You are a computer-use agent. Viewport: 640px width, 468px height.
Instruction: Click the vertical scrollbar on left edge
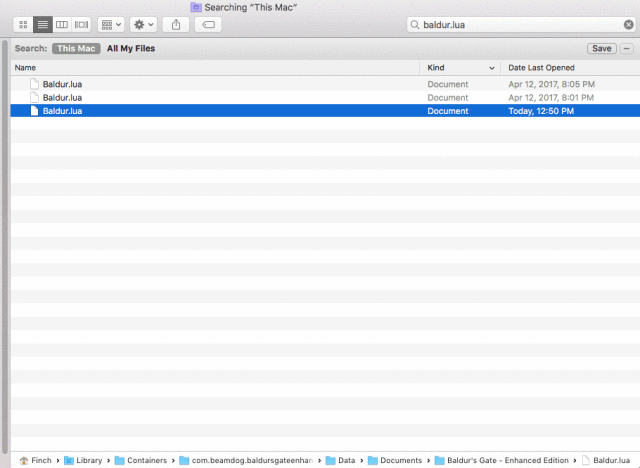5,247
